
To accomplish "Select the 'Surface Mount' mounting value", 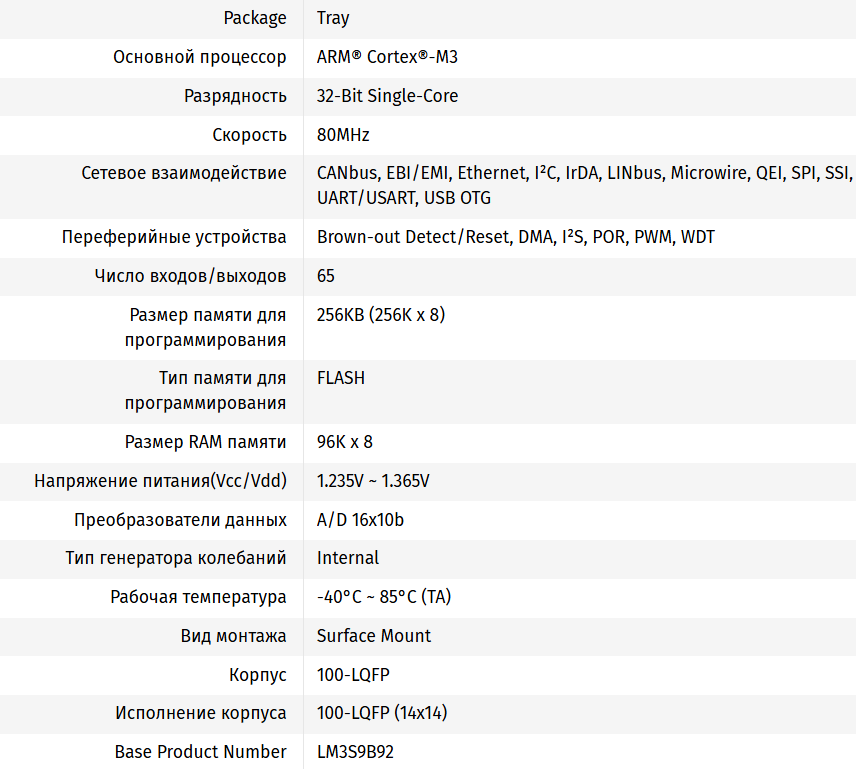I will point(374,636).
